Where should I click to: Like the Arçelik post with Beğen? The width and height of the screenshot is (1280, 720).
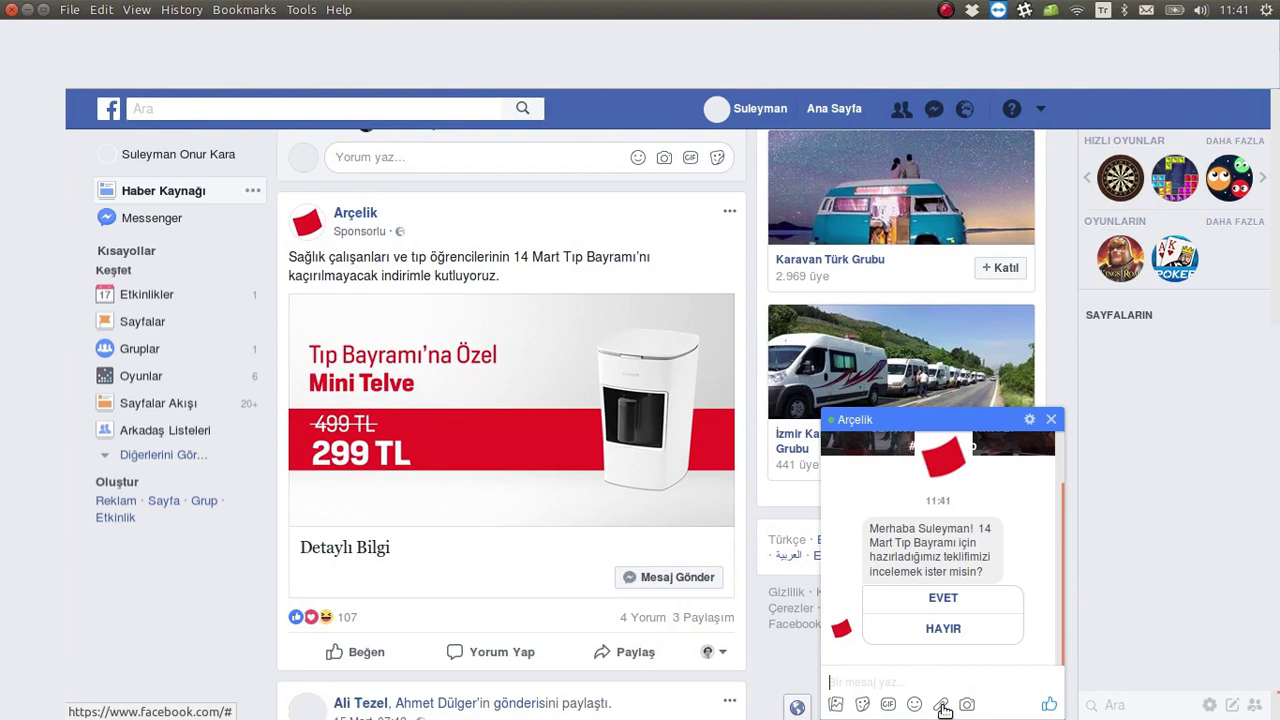click(x=355, y=652)
